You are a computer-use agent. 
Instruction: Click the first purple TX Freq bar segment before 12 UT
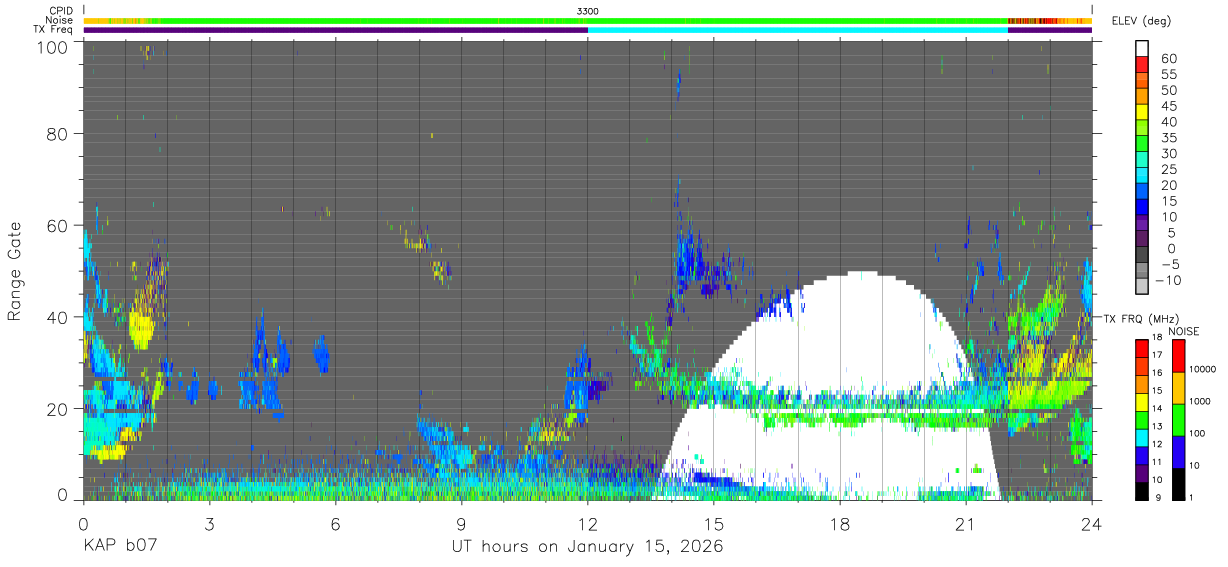pos(335,30)
